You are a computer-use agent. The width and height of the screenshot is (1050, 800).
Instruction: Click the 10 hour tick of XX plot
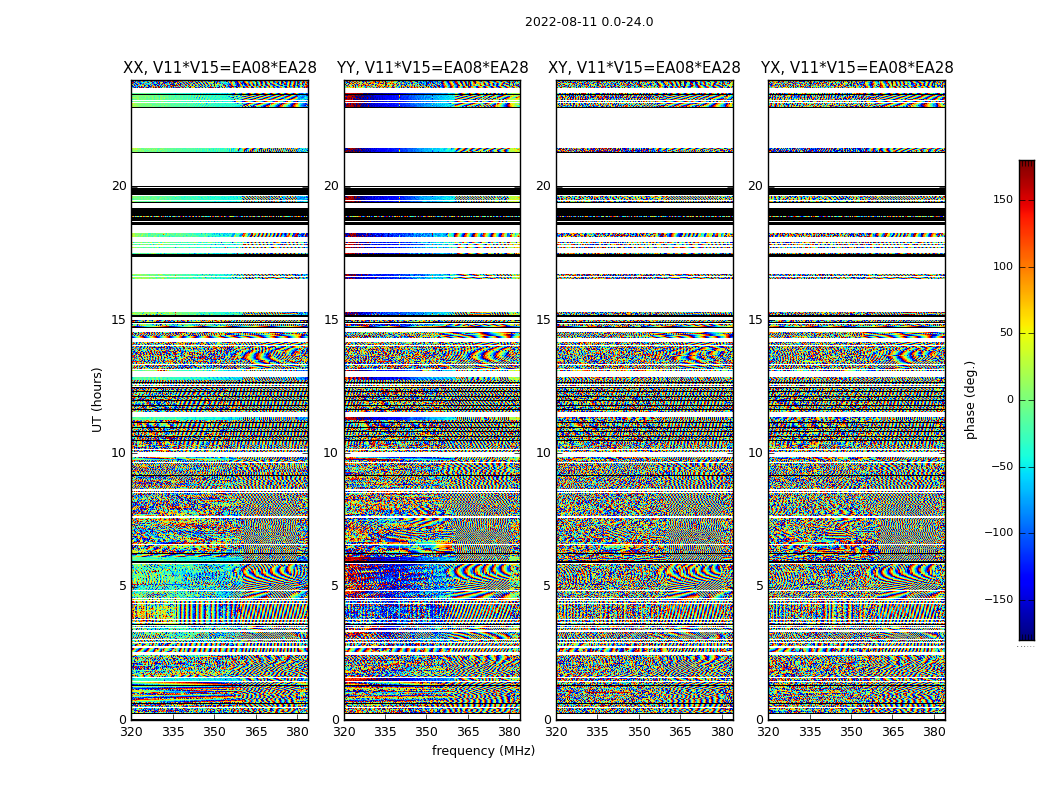click(119, 453)
